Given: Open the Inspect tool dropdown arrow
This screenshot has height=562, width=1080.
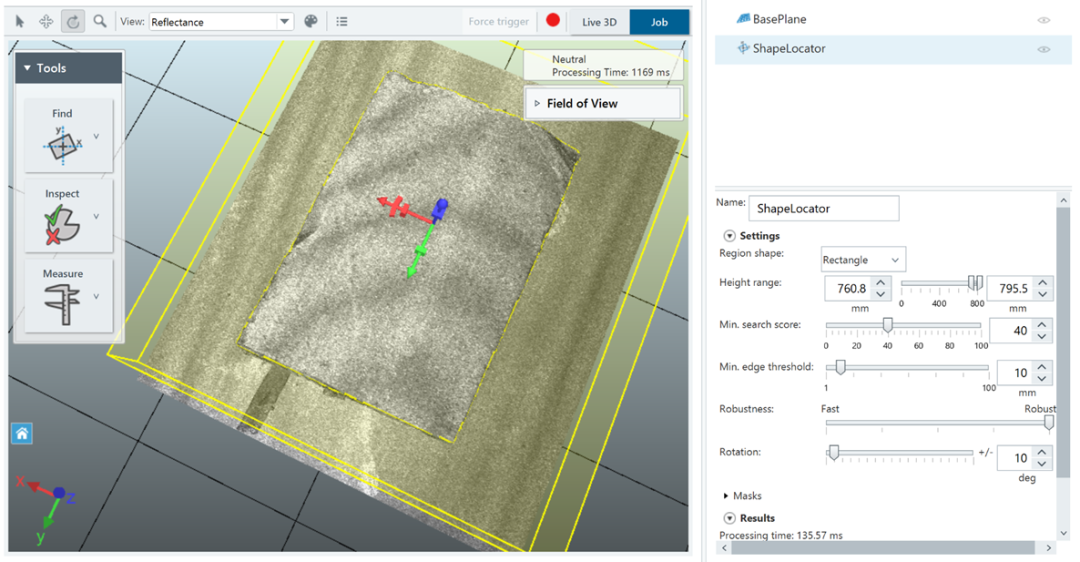Looking at the screenshot, I should pos(96,216).
